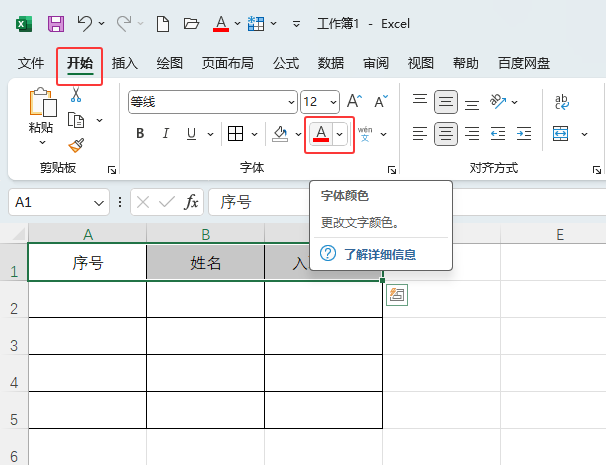Image resolution: width=606 pixels, height=465 pixels.
Task: Open the 对齐方式 group dialog launcher
Action: (x=597, y=170)
